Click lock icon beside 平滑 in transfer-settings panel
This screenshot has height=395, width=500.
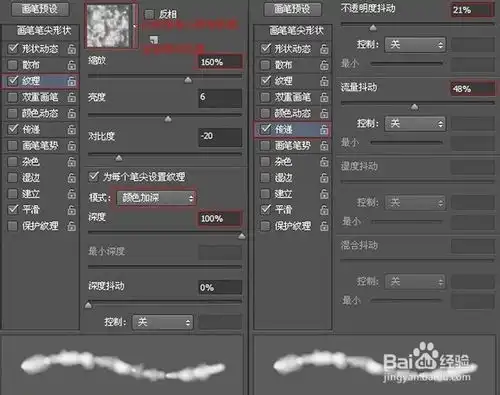[x=324, y=210]
